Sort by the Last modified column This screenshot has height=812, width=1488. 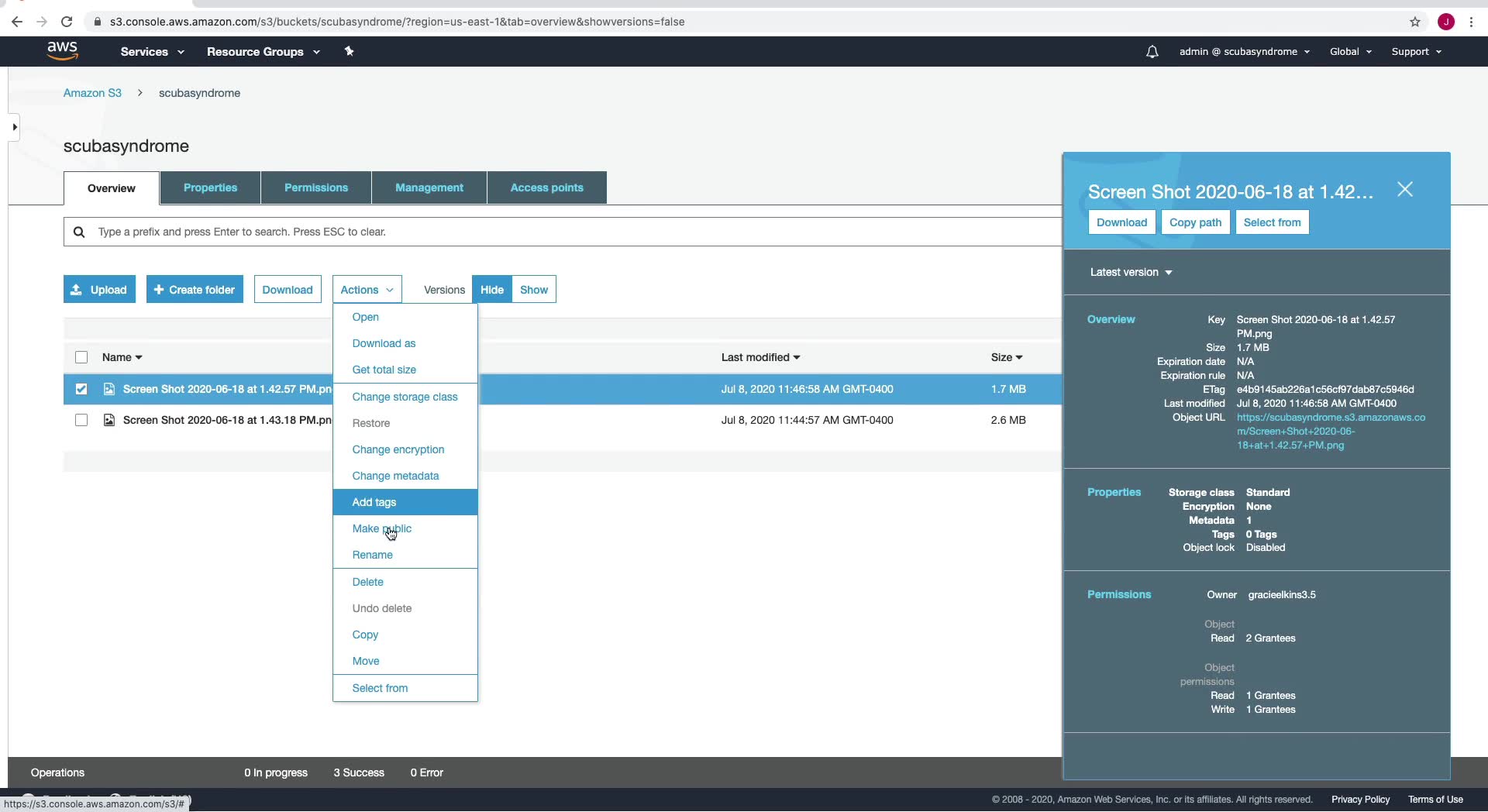point(760,357)
